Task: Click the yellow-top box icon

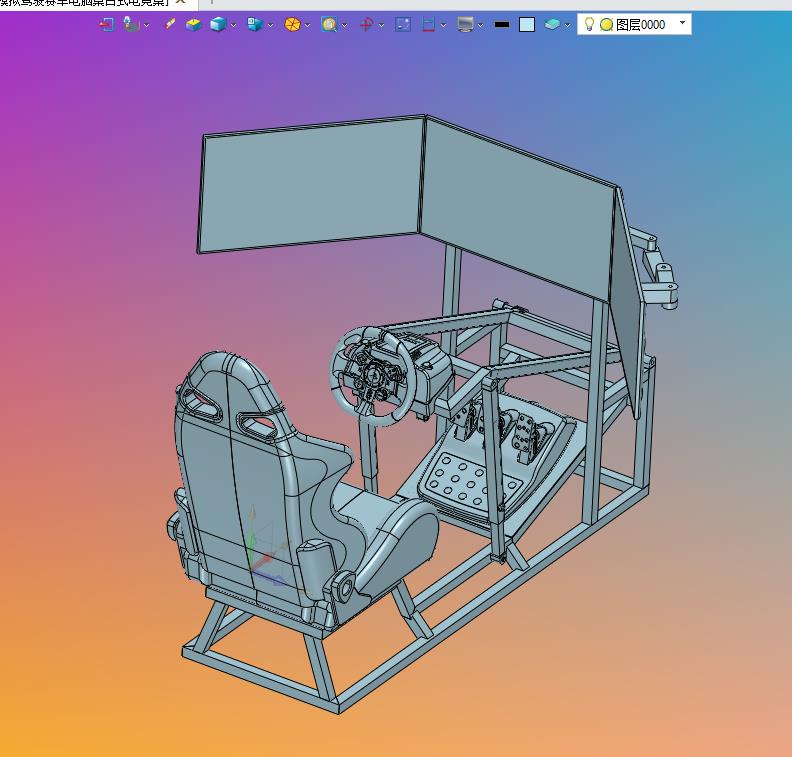Action: coord(193,24)
